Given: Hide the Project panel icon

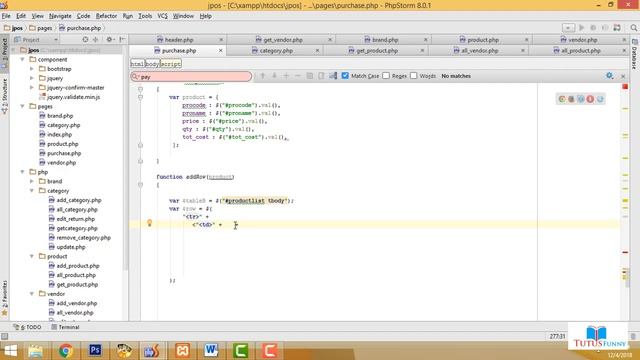Looking at the screenshot, I should [x=122, y=40].
